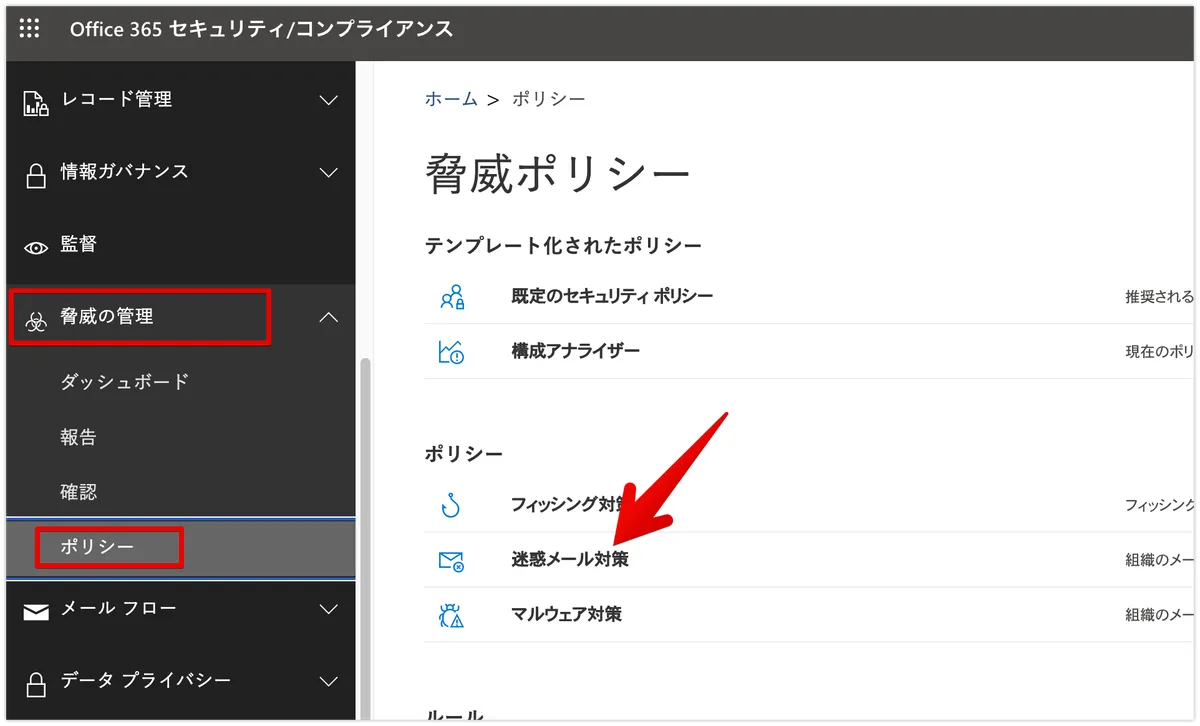Expand the 情報ガバナンス section chevron
The image size is (1200, 726).
pyautogui.click(x=328, y=173)
